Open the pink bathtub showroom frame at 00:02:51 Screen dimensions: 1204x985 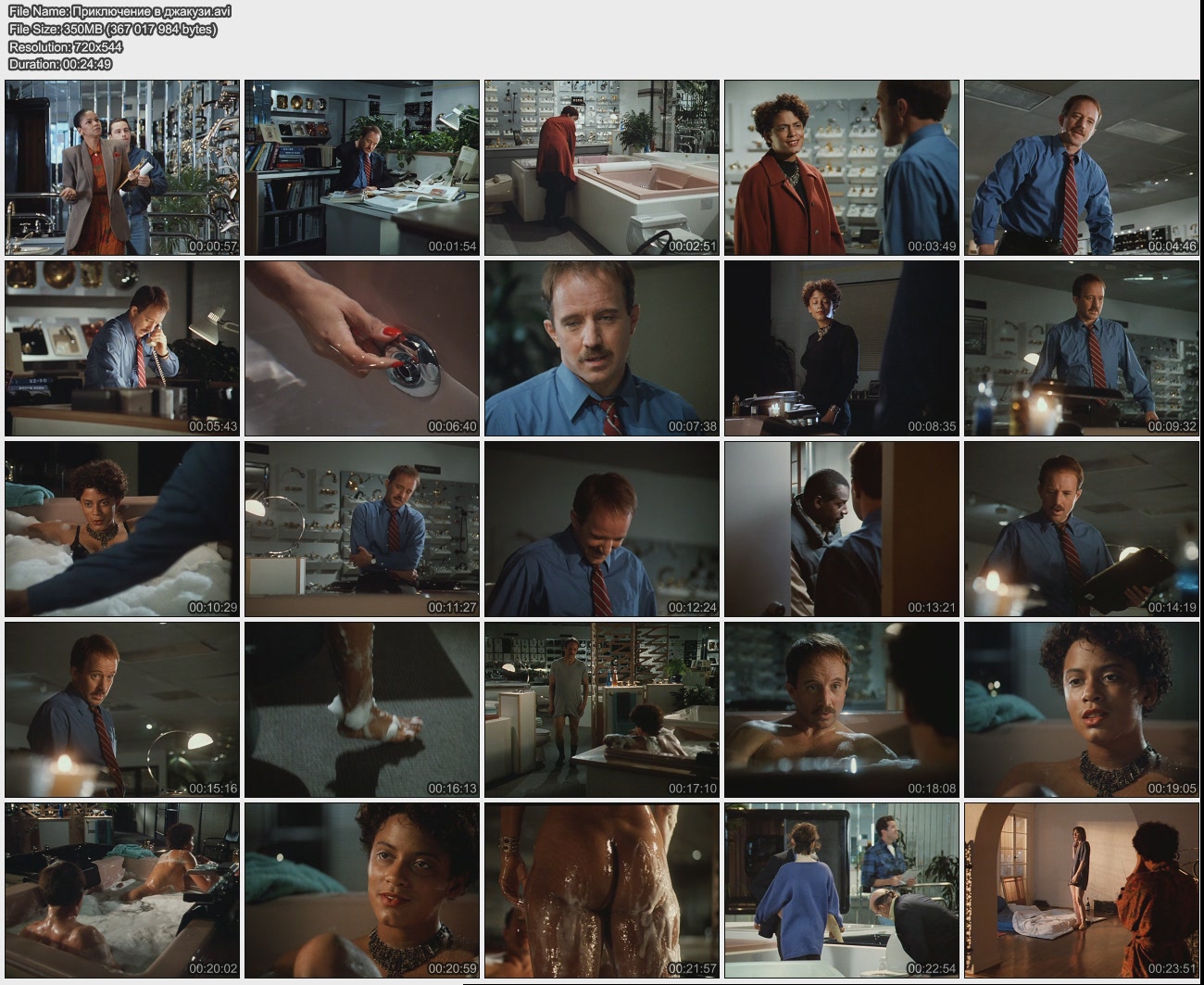point(602,168)
